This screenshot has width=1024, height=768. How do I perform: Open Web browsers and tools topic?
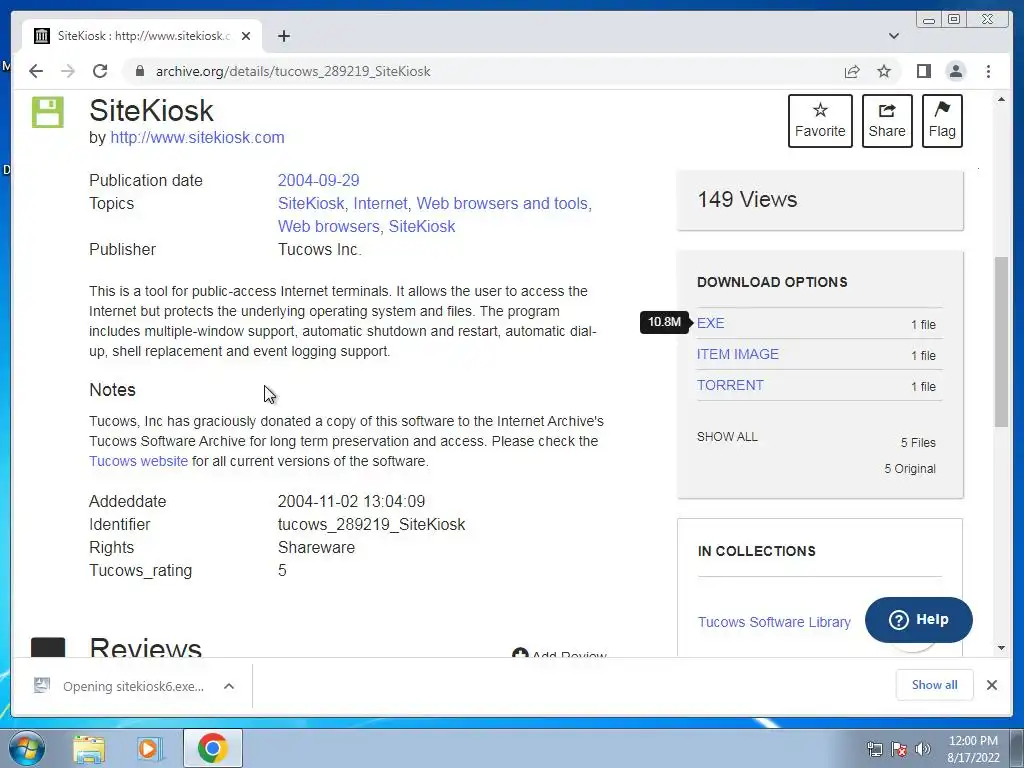click(x=502, y=204)
